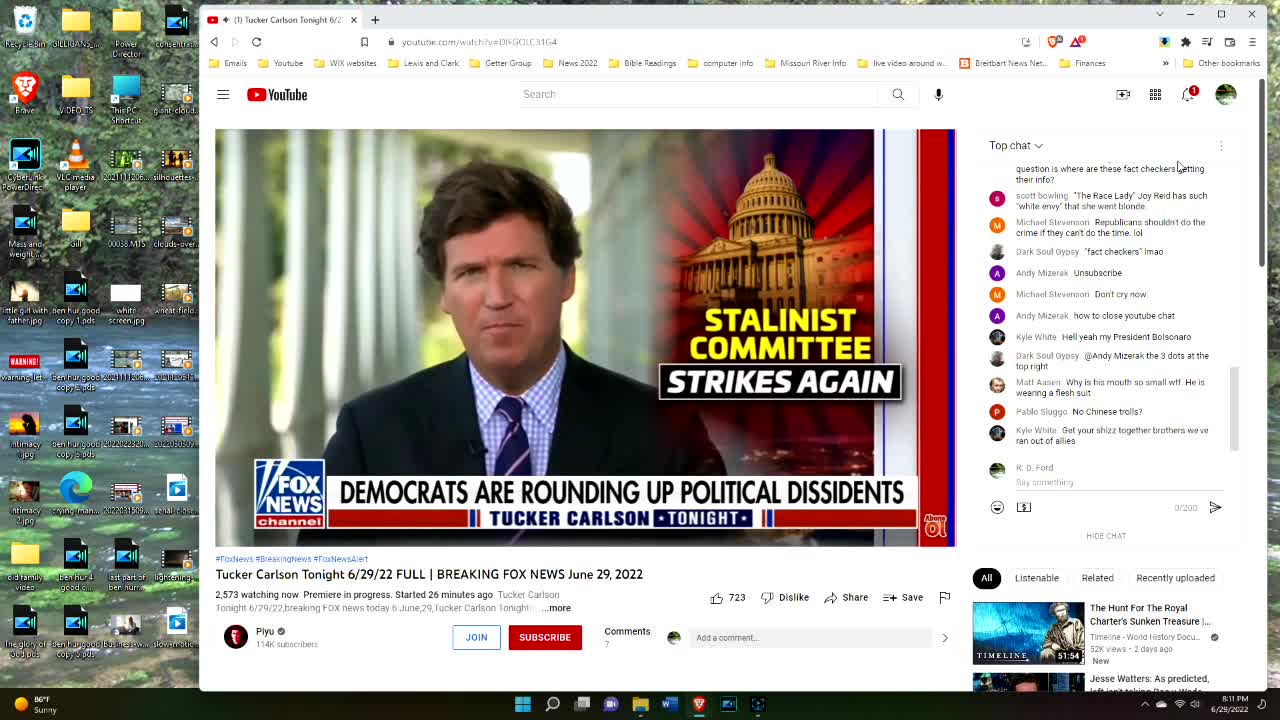This screenshot has height=720, width=1280.
Task: Open the Finances bookmark folder
Action: point(1082,63)
